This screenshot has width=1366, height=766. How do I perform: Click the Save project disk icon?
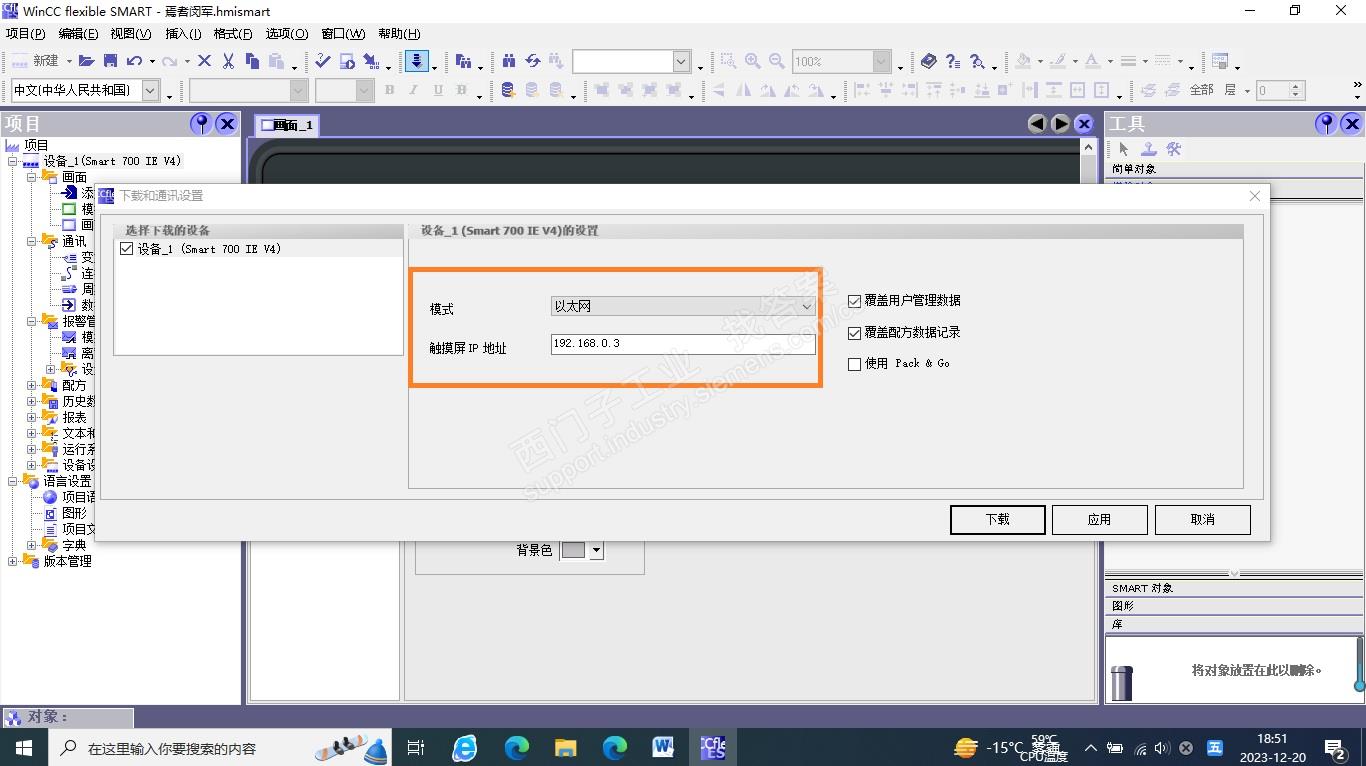(110, 61)
